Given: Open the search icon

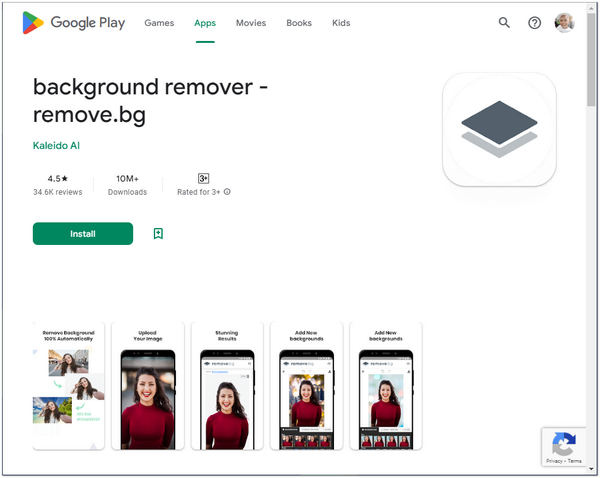Looking at the screenshot, I should (x=504, y=23).
